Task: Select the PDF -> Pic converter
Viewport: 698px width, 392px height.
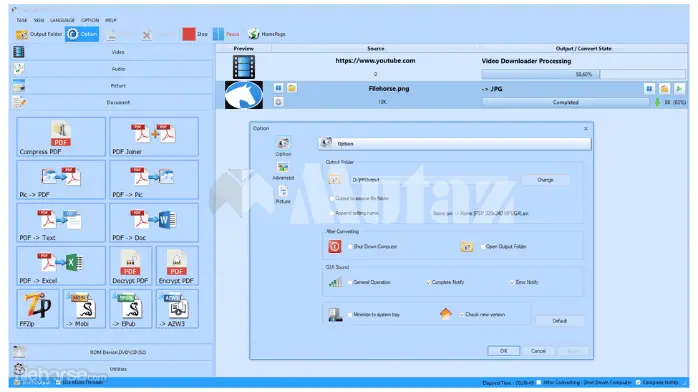Action: [x=154, y=180]
